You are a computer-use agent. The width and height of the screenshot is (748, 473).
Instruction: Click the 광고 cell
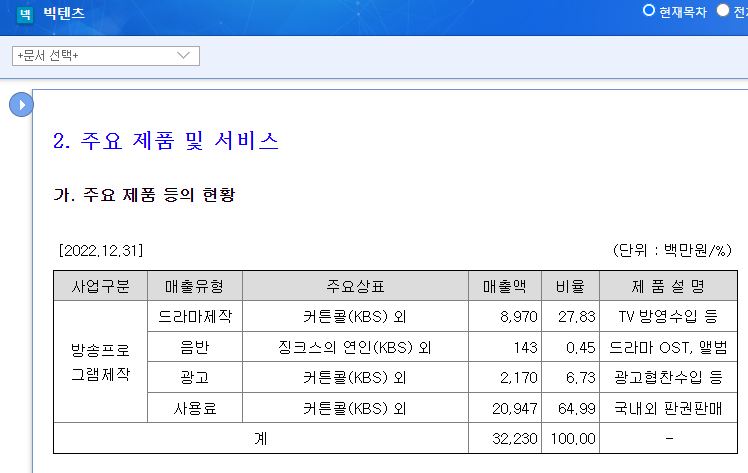point(195,378)
